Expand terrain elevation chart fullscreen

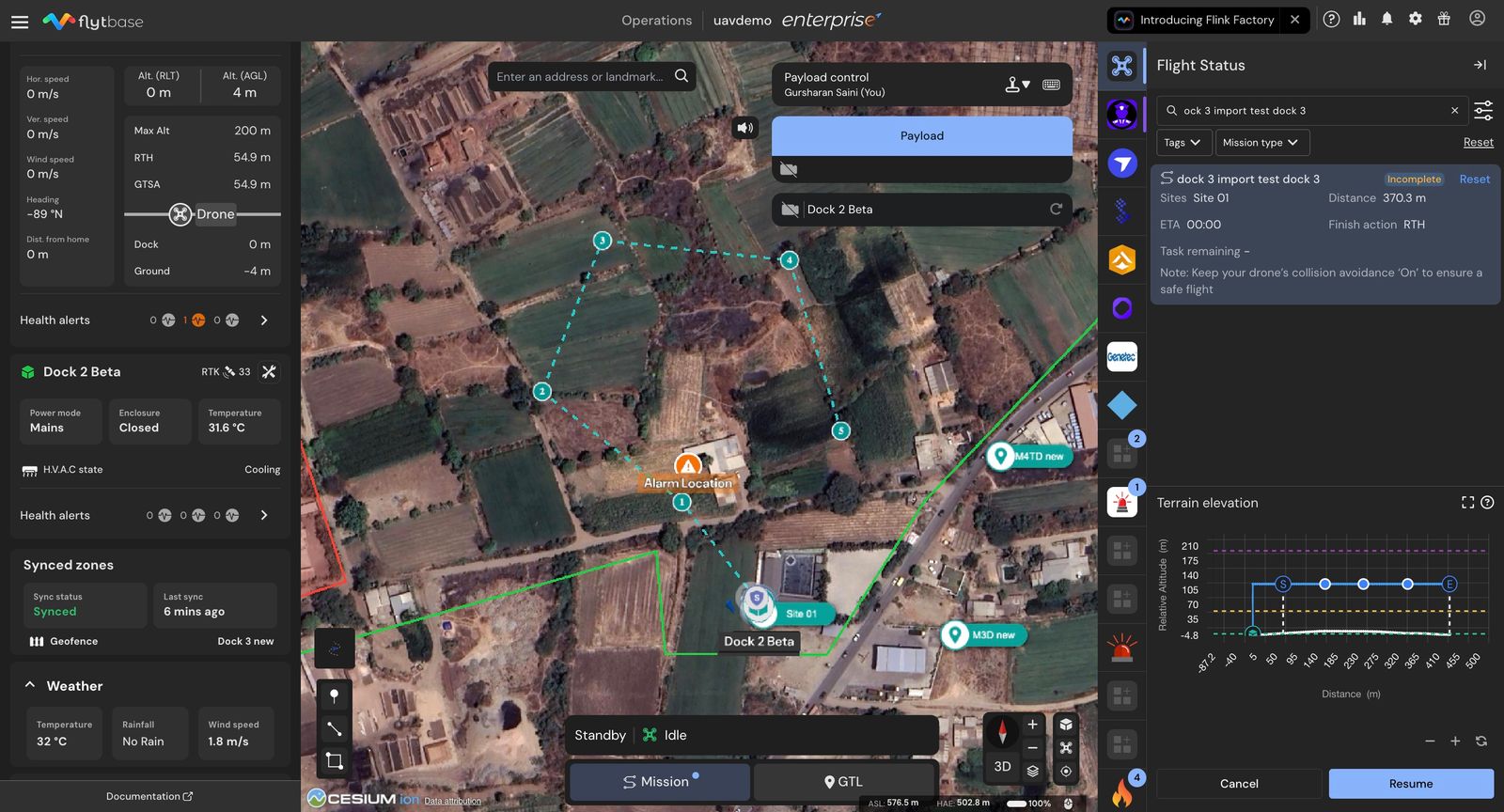(x=1467, y=503)
